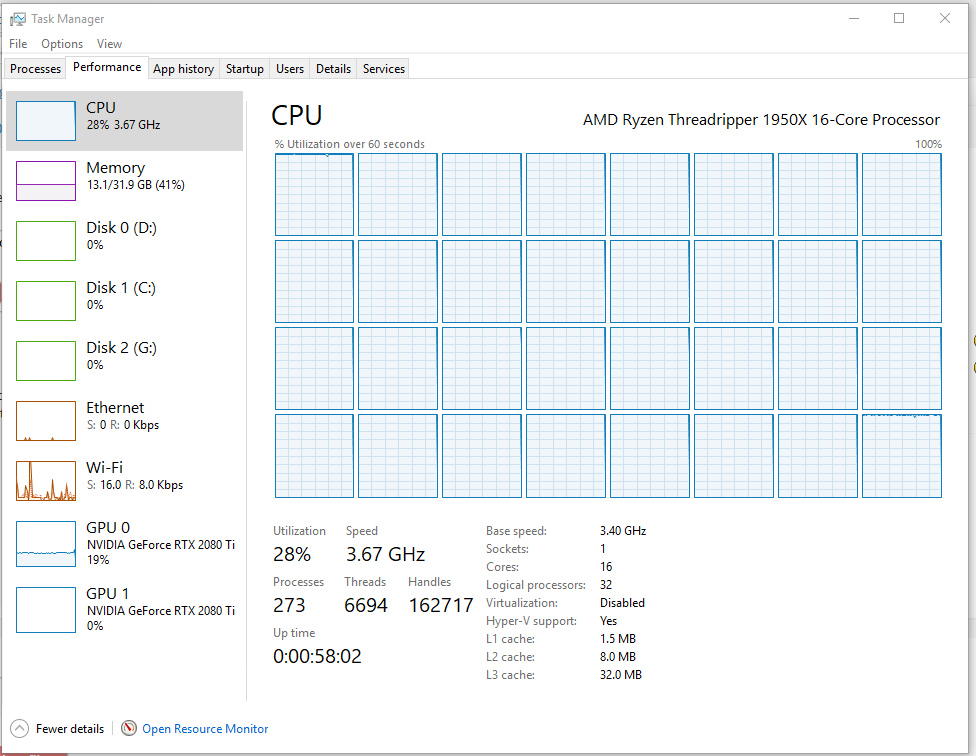This screenshot has height=756, width=976.
Task: Click the Resource Monitor gauge icon
Action: (129, 728)
